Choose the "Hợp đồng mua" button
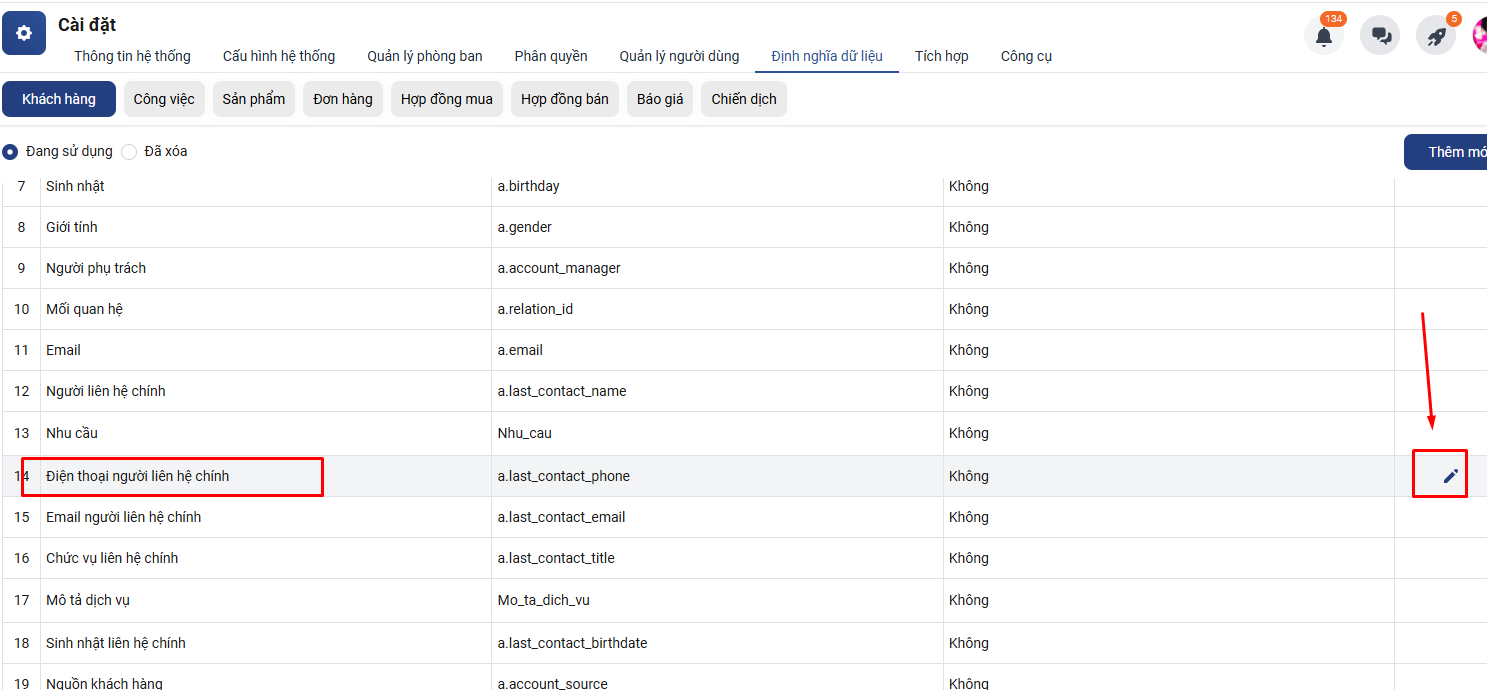Viewport: 1487px width, 690px height. pos(446,99)
